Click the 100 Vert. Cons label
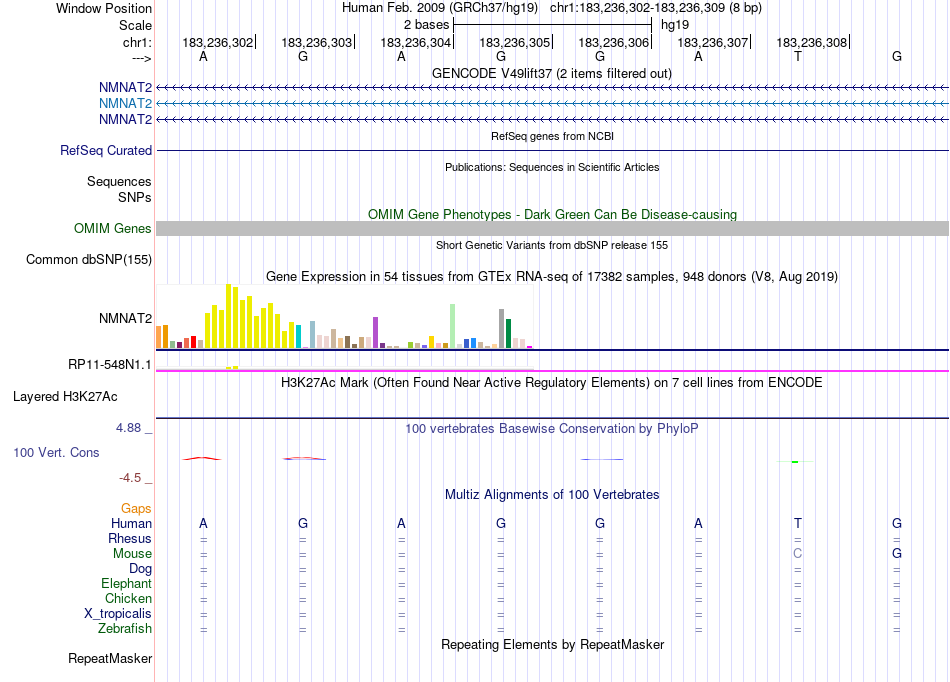The width and height of the screenshot is (950, 682). (56, 452)
